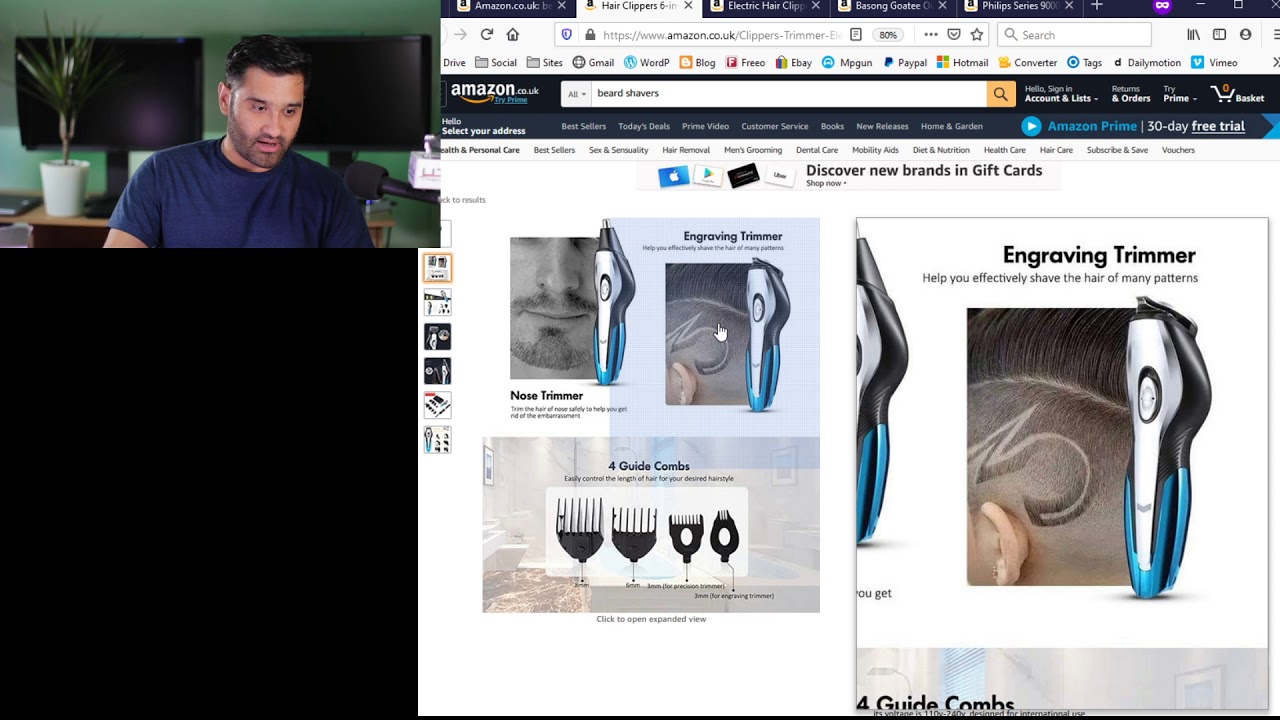Open New Releases nav item

coord(882,126)
